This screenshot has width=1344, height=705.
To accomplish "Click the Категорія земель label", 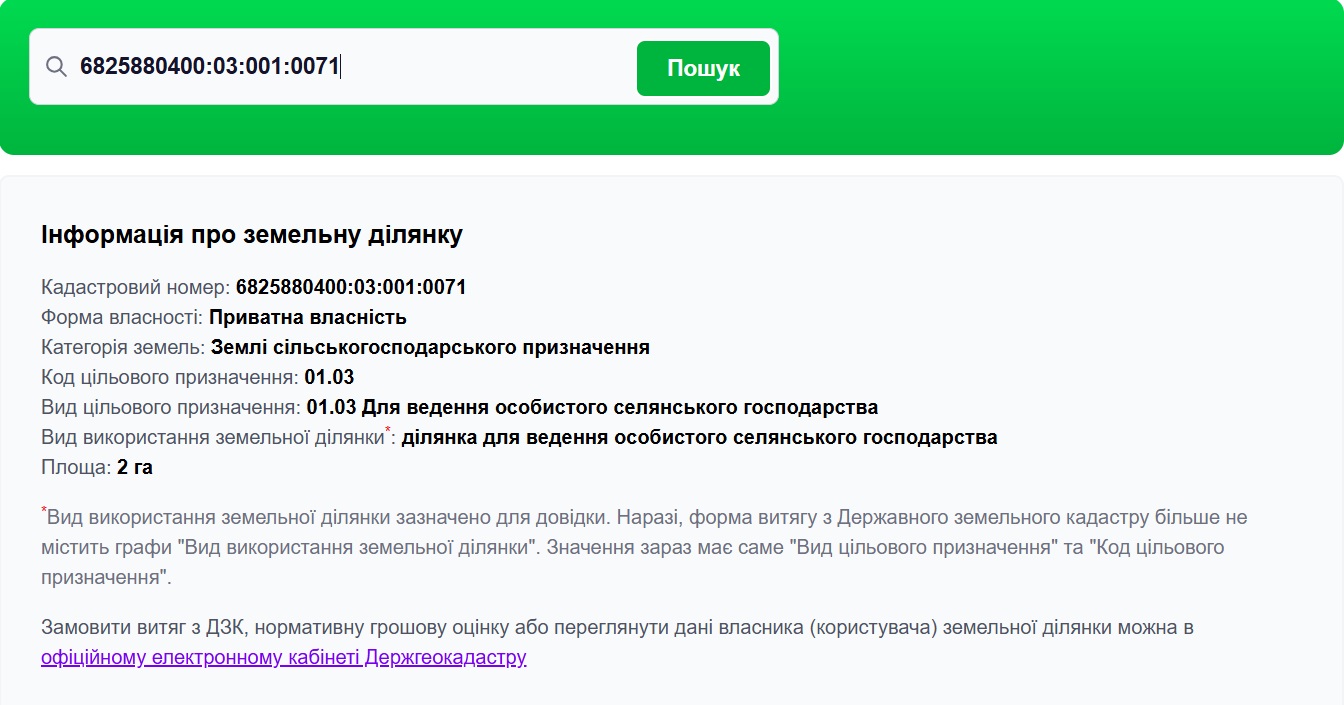I will pos(123,348).
